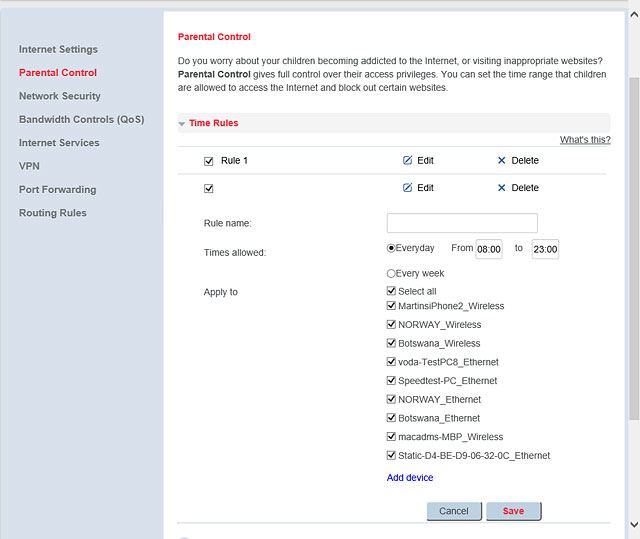Click the What's this? help link
Screen dimensions: 640x539
(x=585, y=140)
